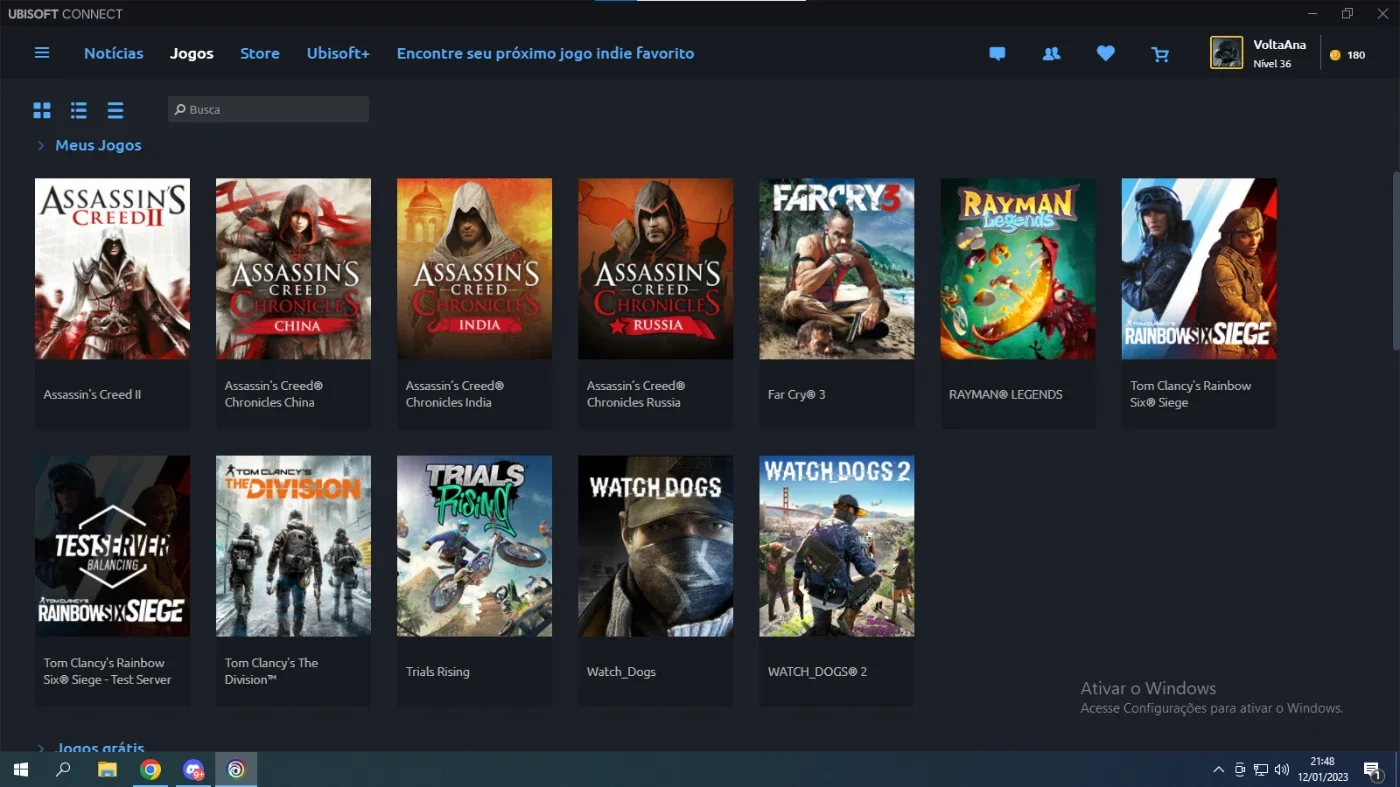The width and height of the screenshot is (1400, 787).
Task: Open Trials Rising cover art
Action: click(474, 546)
